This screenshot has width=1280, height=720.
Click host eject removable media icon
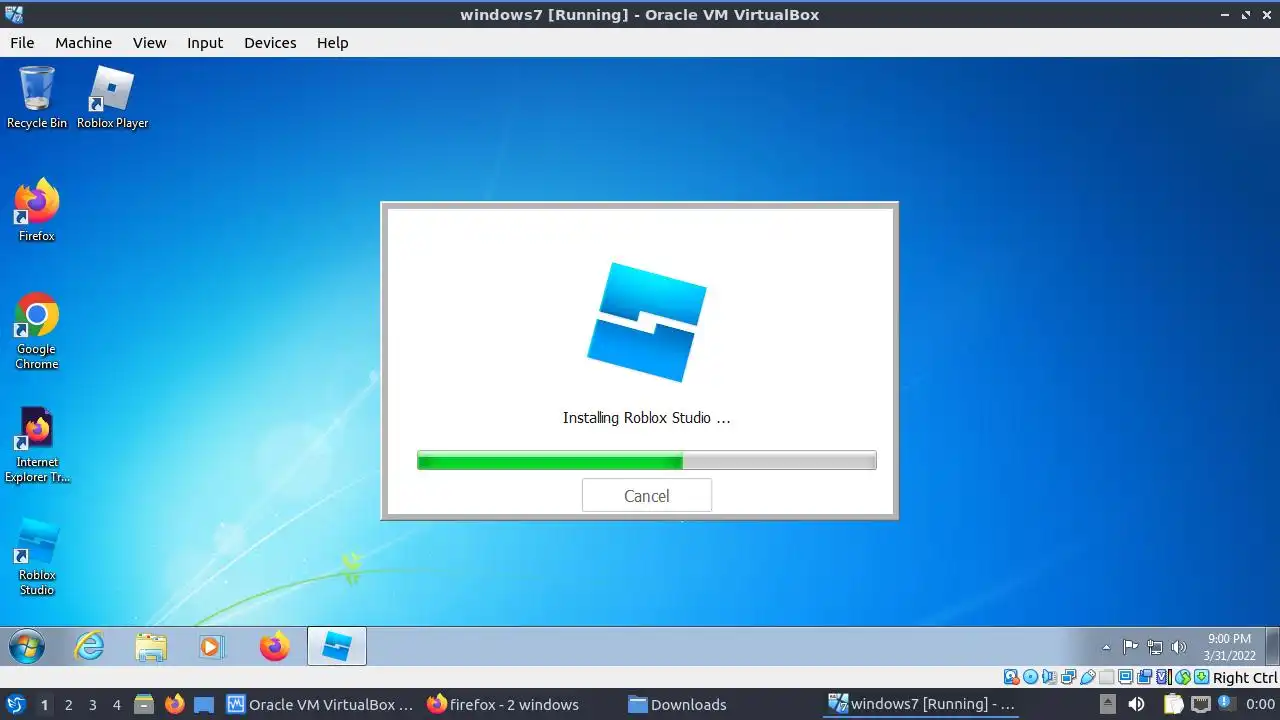pyautogui.click(x=1107, y=704)
